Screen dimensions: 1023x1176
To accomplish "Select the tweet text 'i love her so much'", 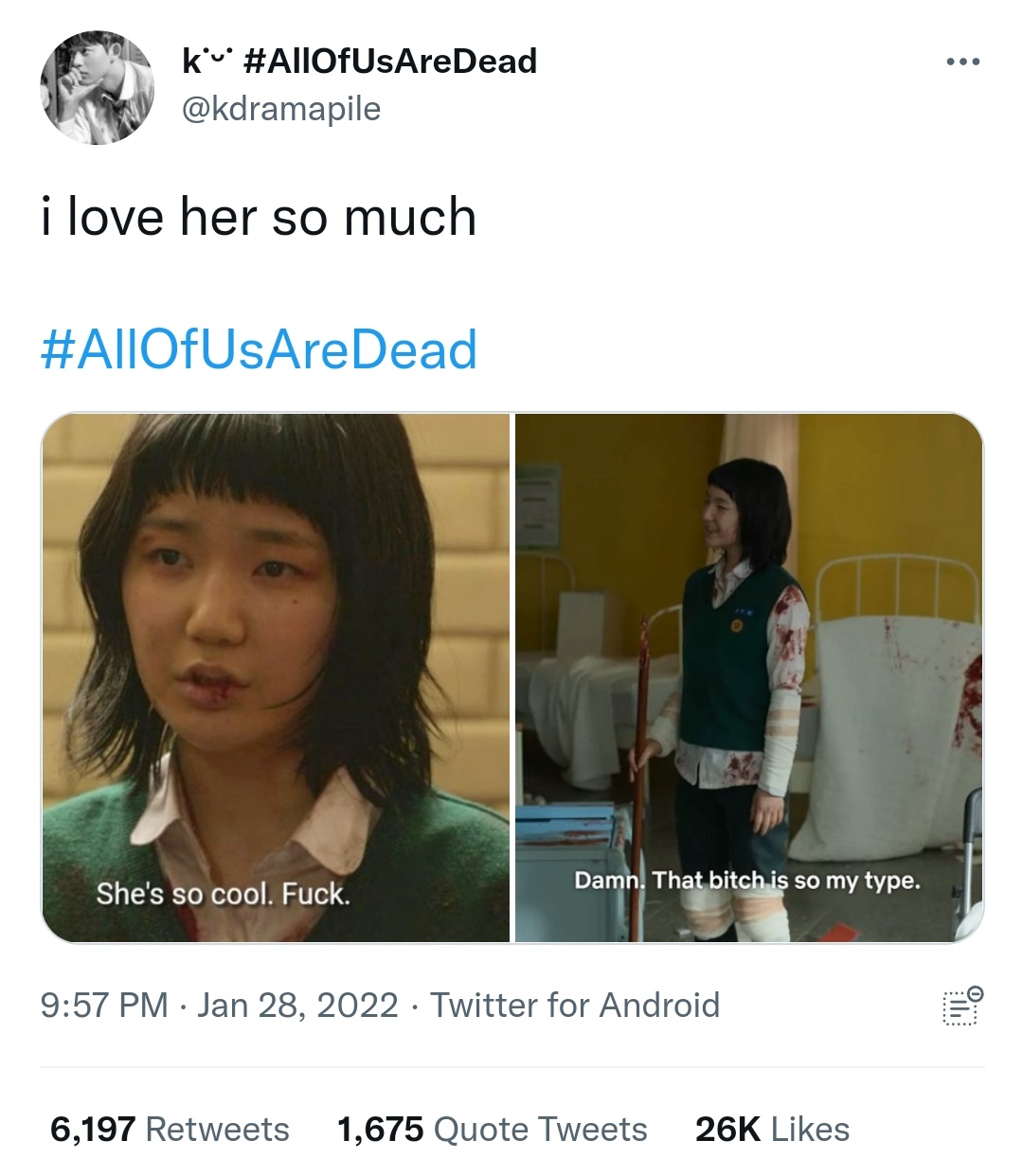I will click(x=259, y=217).
